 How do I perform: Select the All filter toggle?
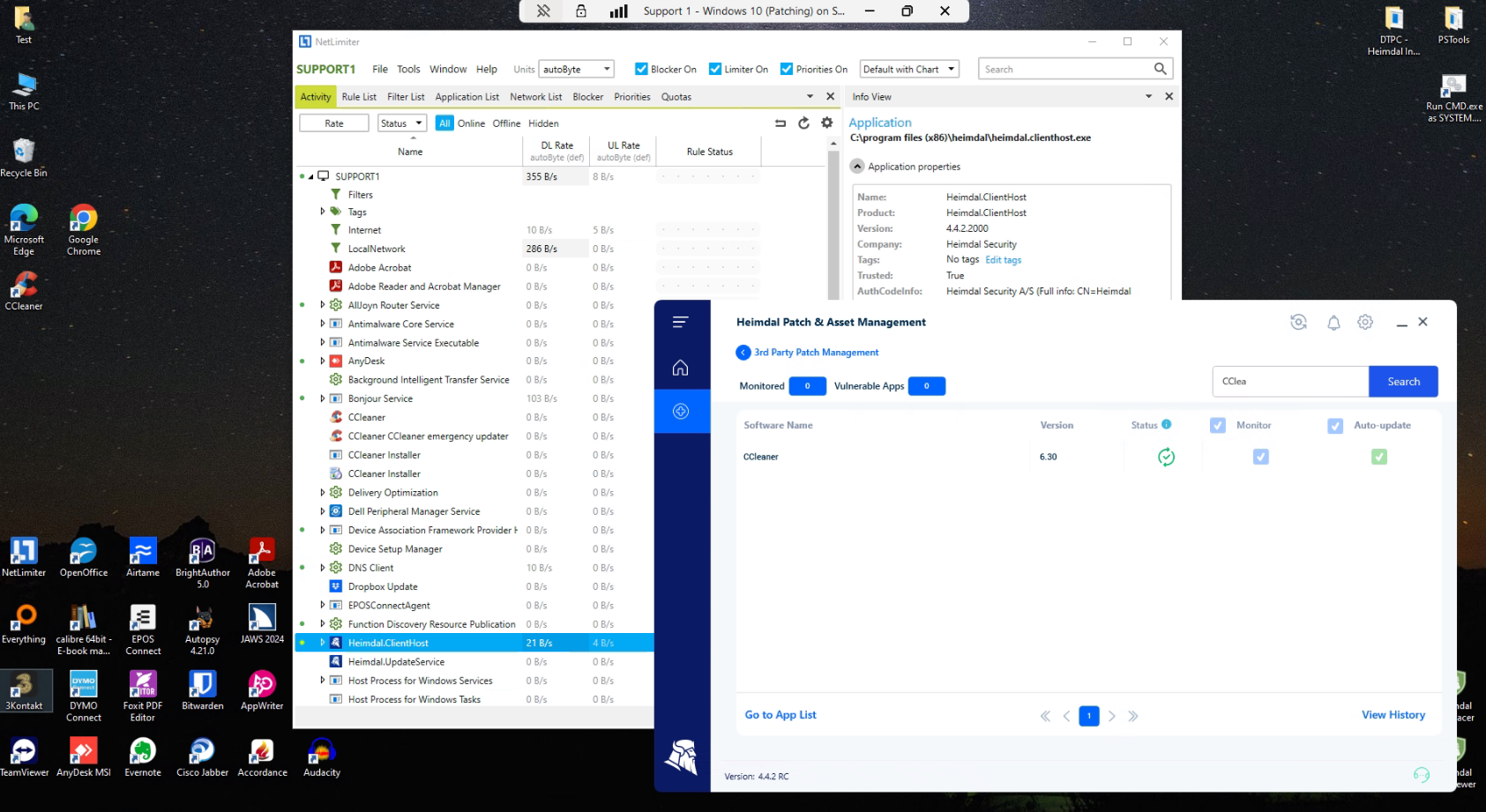point(444,123)
